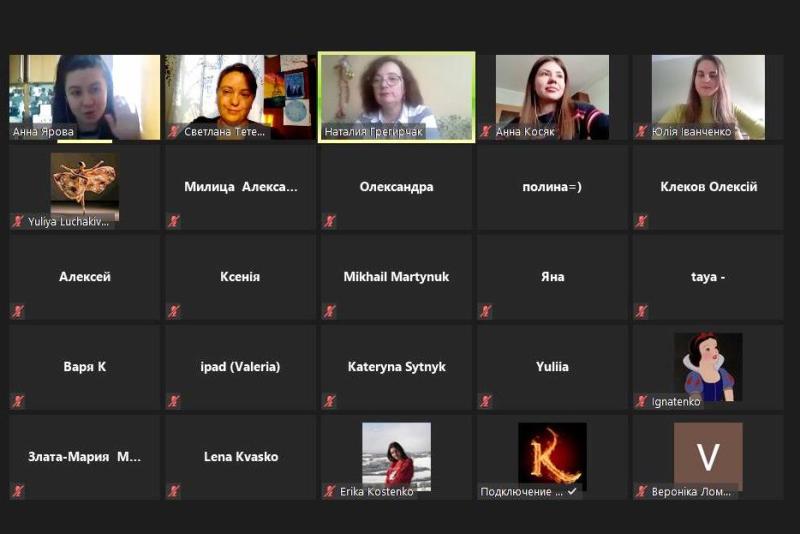Click muted mic icon on Lena Kvasko tile
The image size is (800, 534).
(173, 491)
